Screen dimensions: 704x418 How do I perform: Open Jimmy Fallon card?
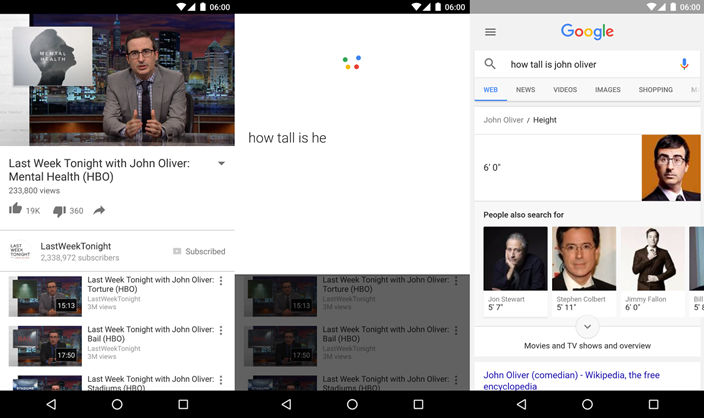tap(653, 271)
